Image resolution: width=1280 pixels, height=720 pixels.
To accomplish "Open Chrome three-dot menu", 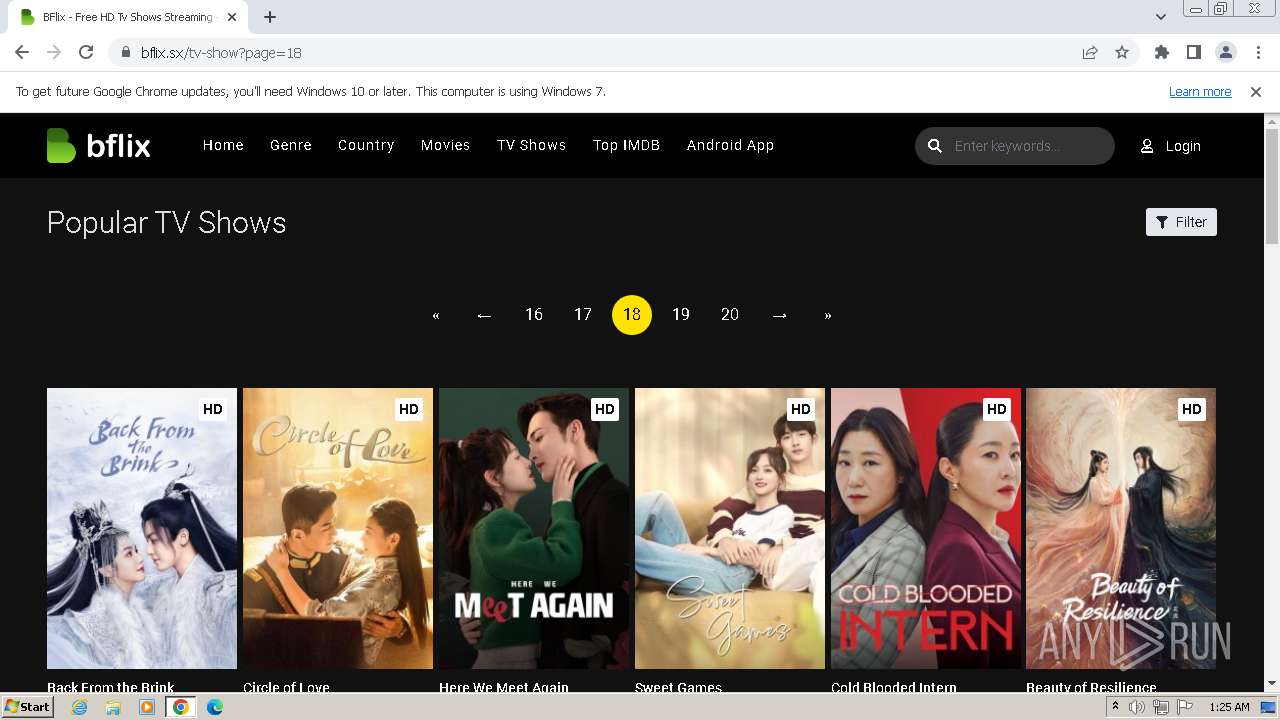I will pos(1257,52).
